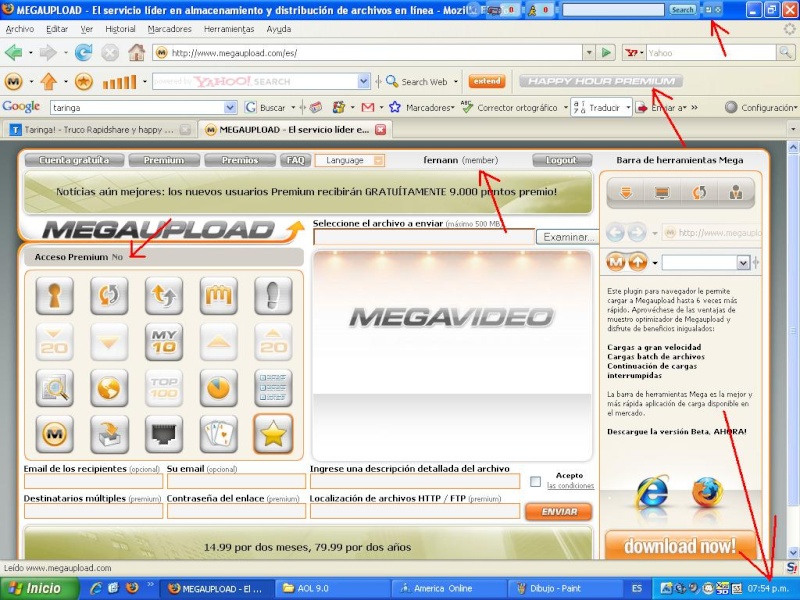Click the Inicio start button
The width and height of the screenshot is (800, 600).
(40, 588)
